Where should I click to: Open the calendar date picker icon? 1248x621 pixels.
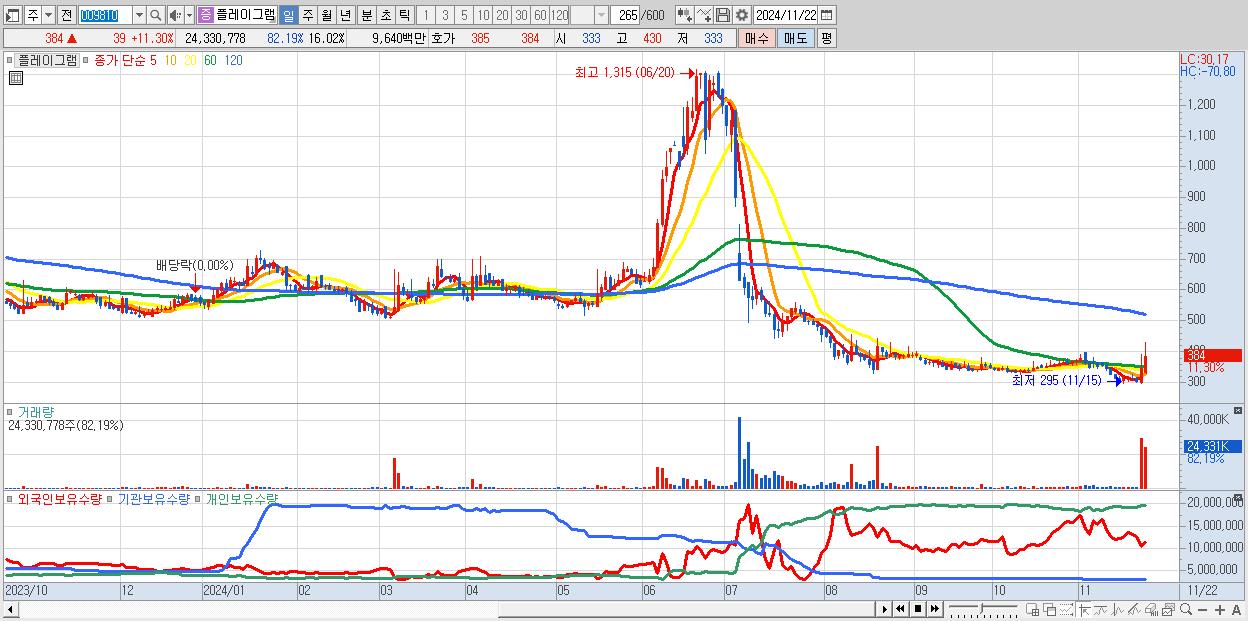pyautogui.click(x=827, y=15)
